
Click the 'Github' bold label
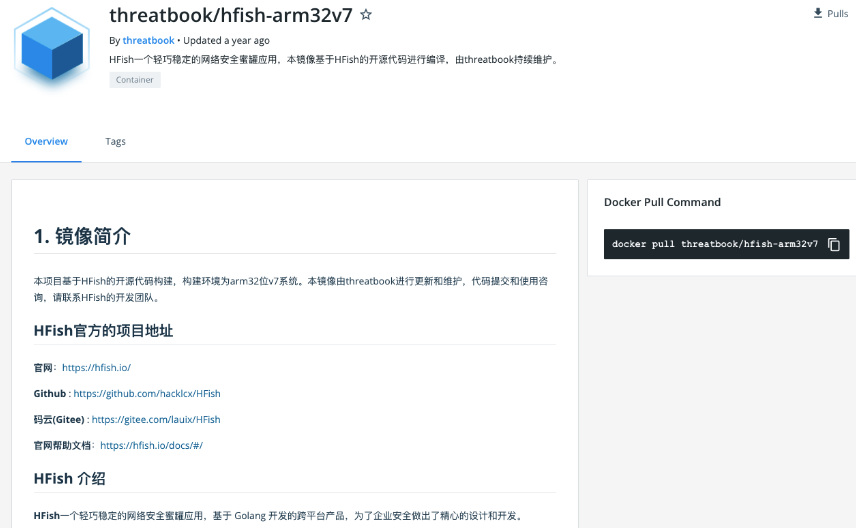[x=50, y=394]
